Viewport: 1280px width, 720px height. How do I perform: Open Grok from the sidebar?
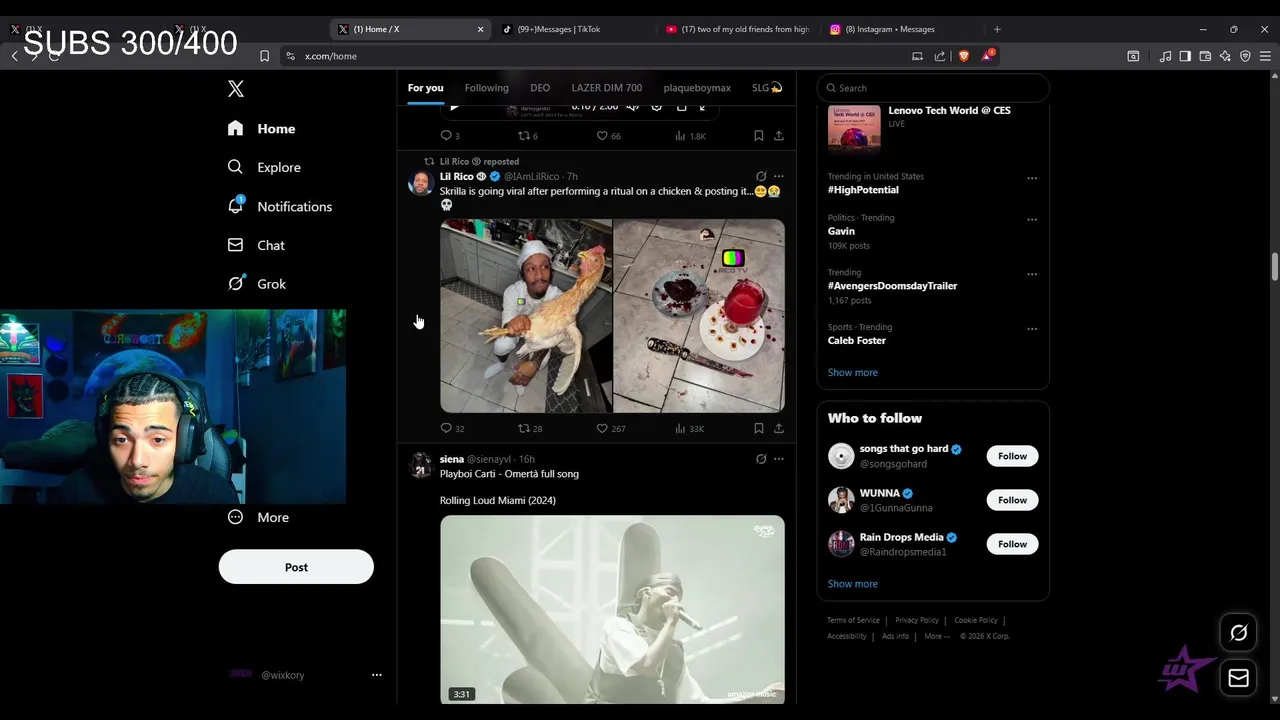pyautogui.click(x=257, y=284)
